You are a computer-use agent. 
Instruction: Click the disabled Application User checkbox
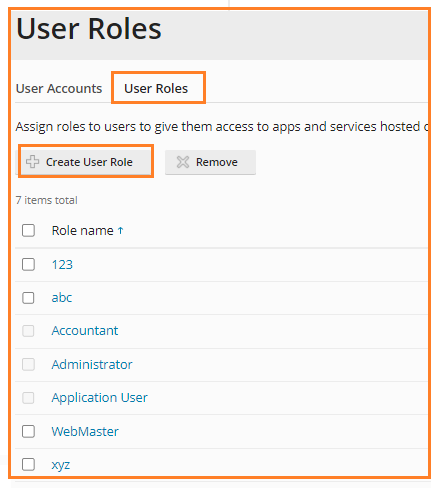coord(28,398)
